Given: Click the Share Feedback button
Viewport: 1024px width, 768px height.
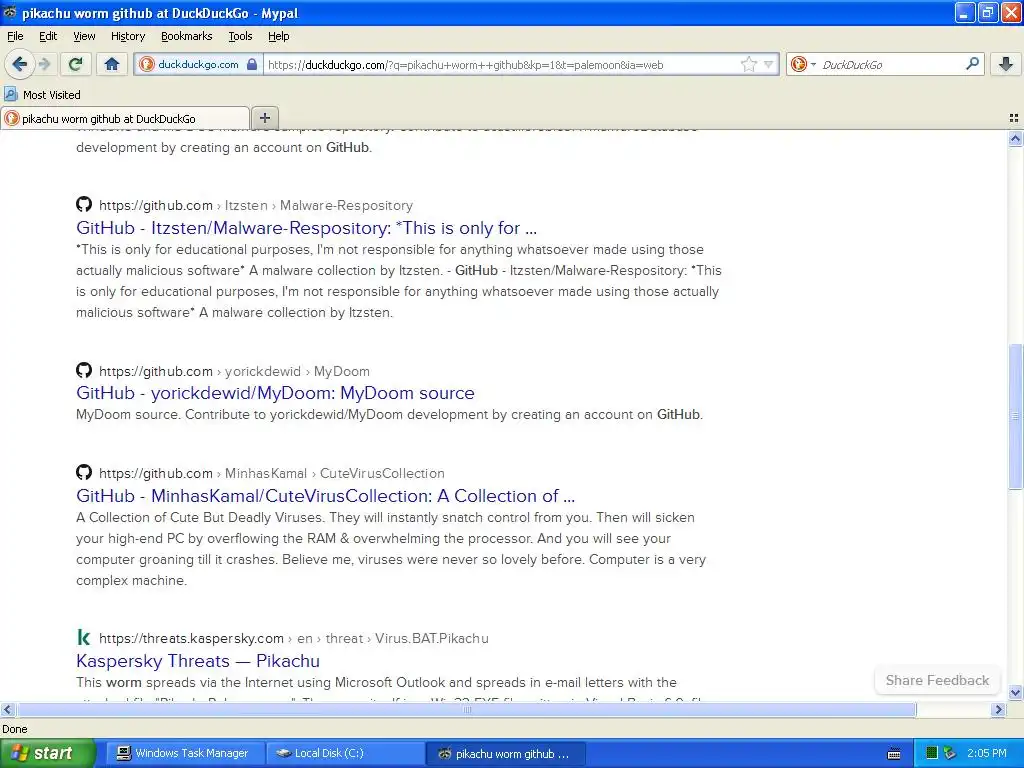Looking at the screenshot, I should pos(937,680).
